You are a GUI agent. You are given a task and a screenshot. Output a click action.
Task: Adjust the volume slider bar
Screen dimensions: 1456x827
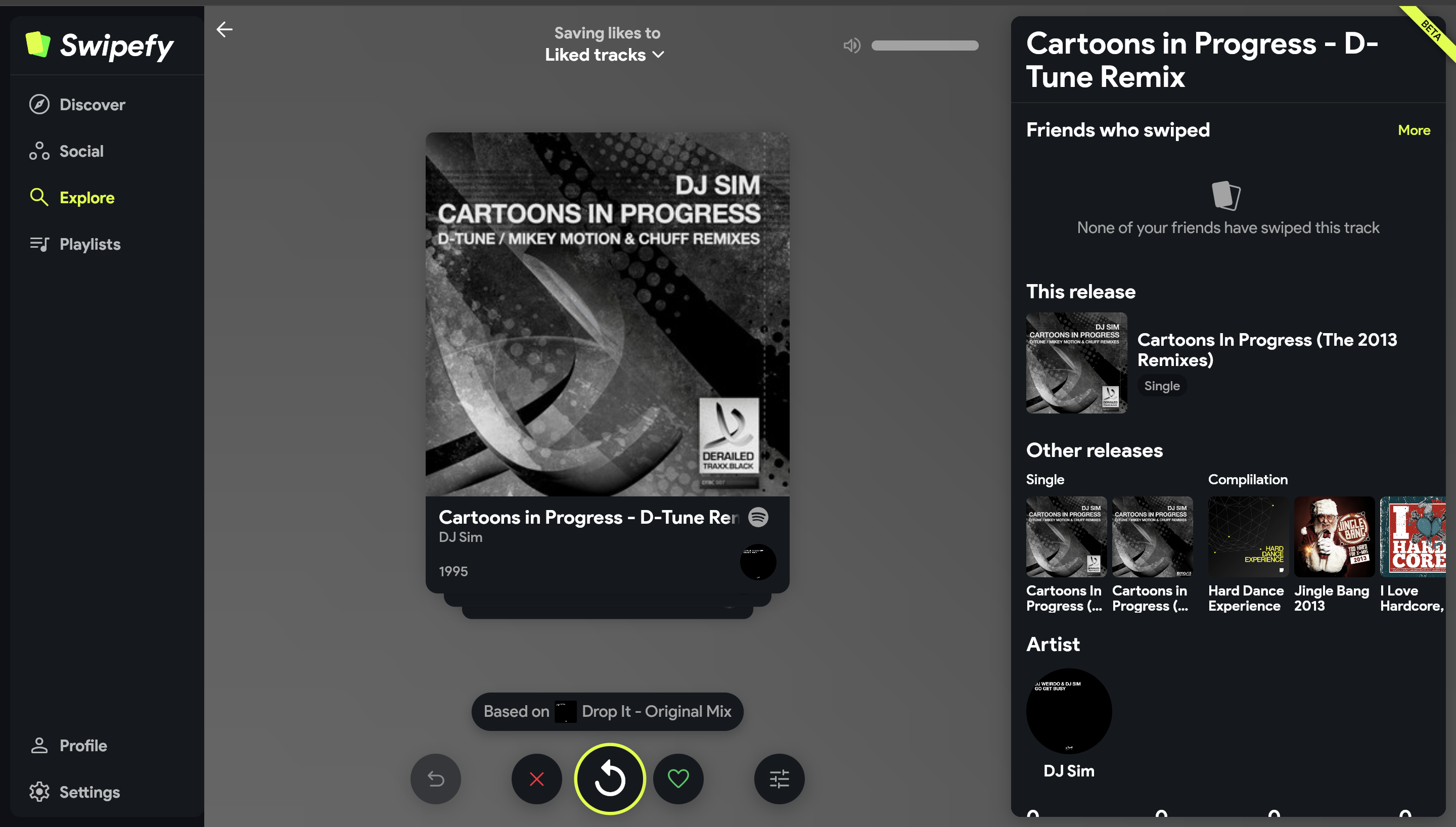point(925,45)
